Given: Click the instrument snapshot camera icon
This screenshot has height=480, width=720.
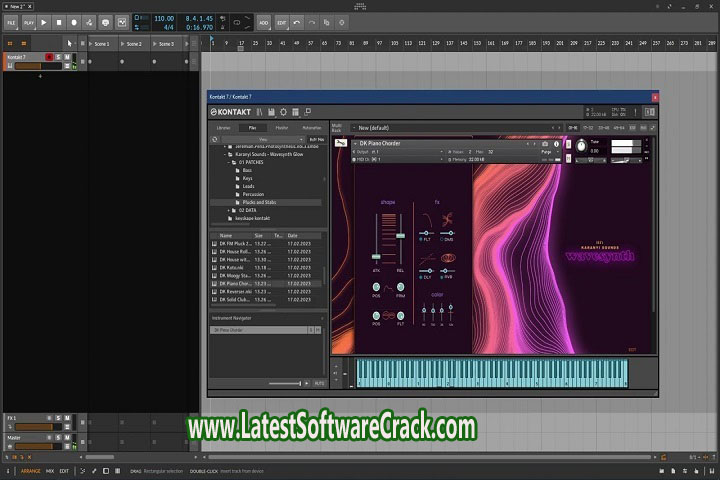Looking at the screenshot, I should point(544,144).
